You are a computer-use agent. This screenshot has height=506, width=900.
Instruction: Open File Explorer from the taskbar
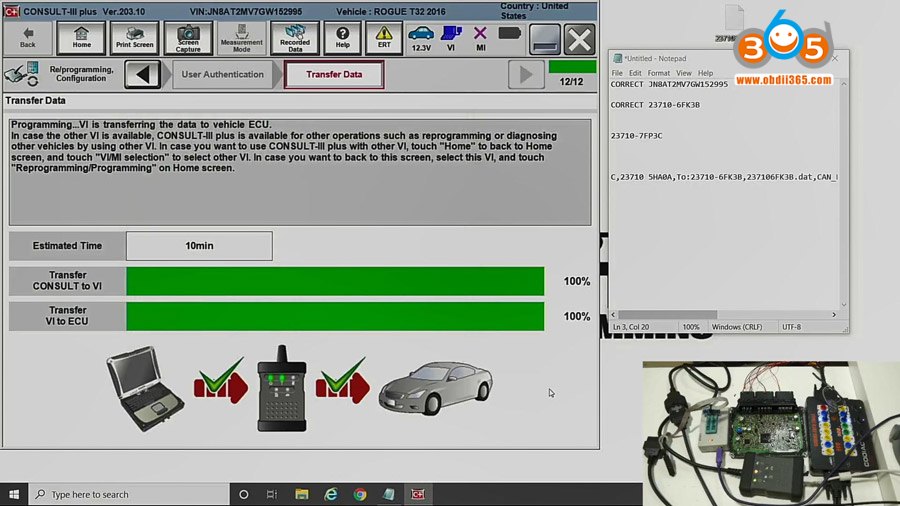click(x=302, y=494)
